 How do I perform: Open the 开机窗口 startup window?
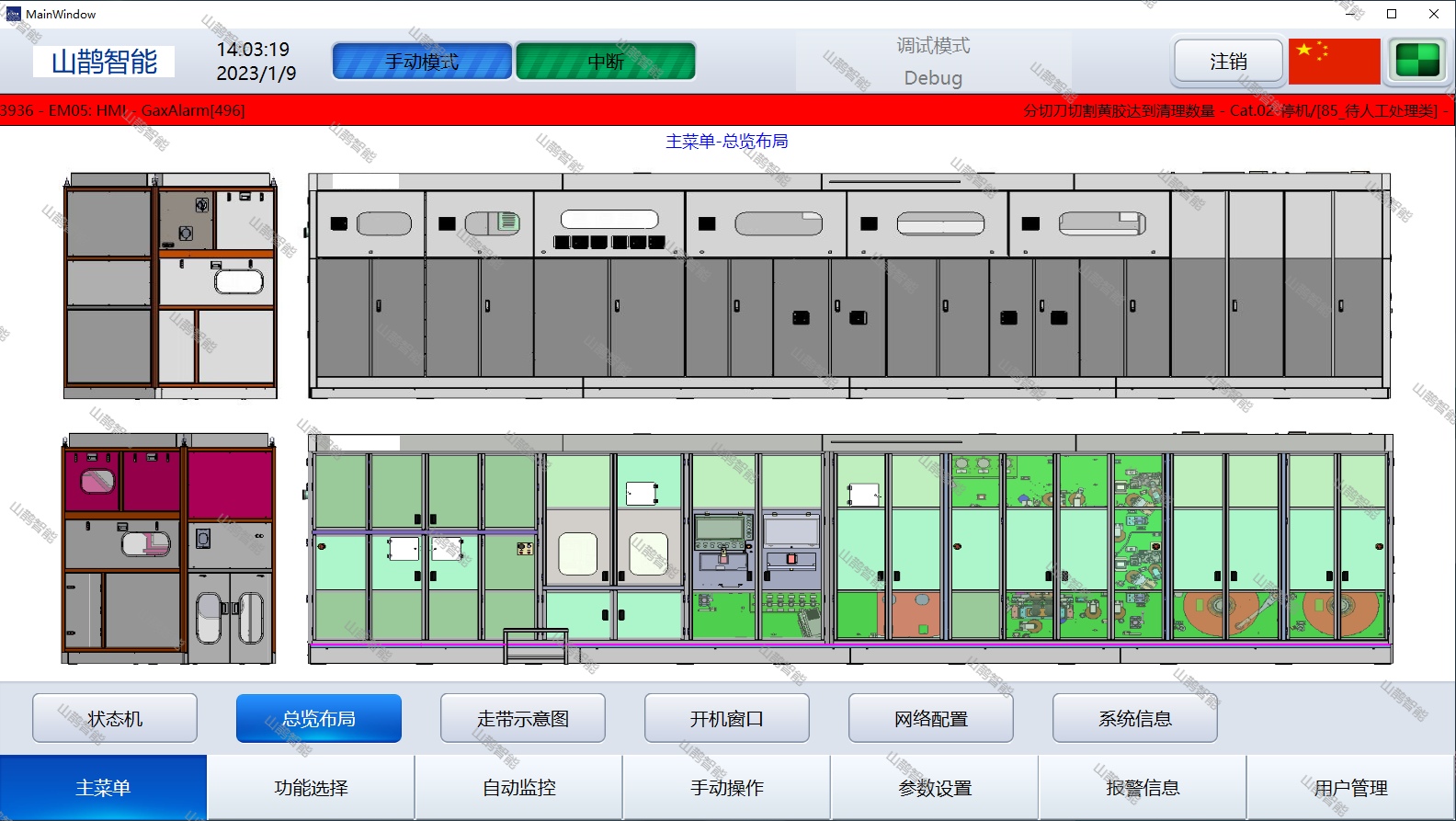[x=727, y=718]
